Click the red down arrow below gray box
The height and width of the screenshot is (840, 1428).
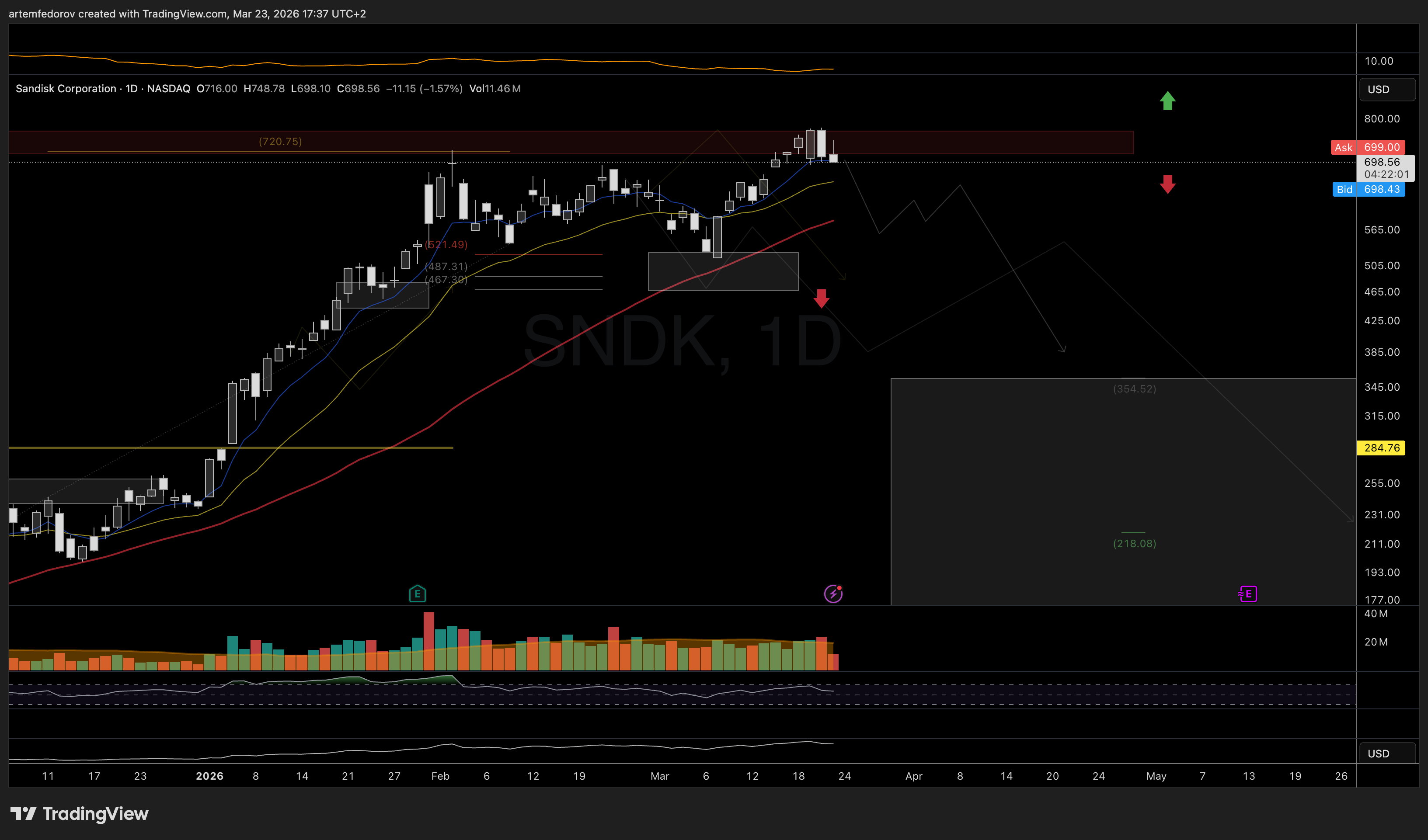(x=821, y=299)
